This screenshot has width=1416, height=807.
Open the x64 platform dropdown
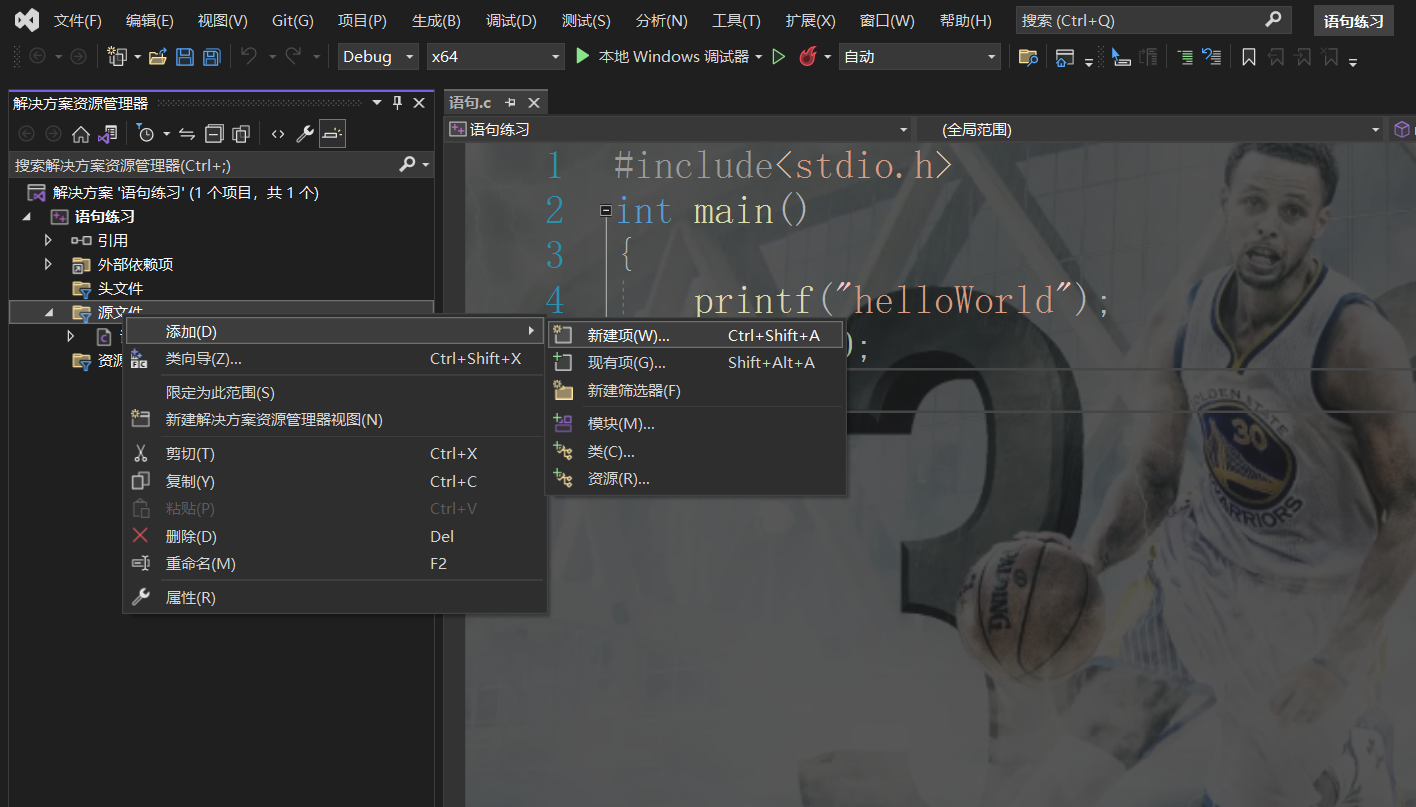coord(496,57)
